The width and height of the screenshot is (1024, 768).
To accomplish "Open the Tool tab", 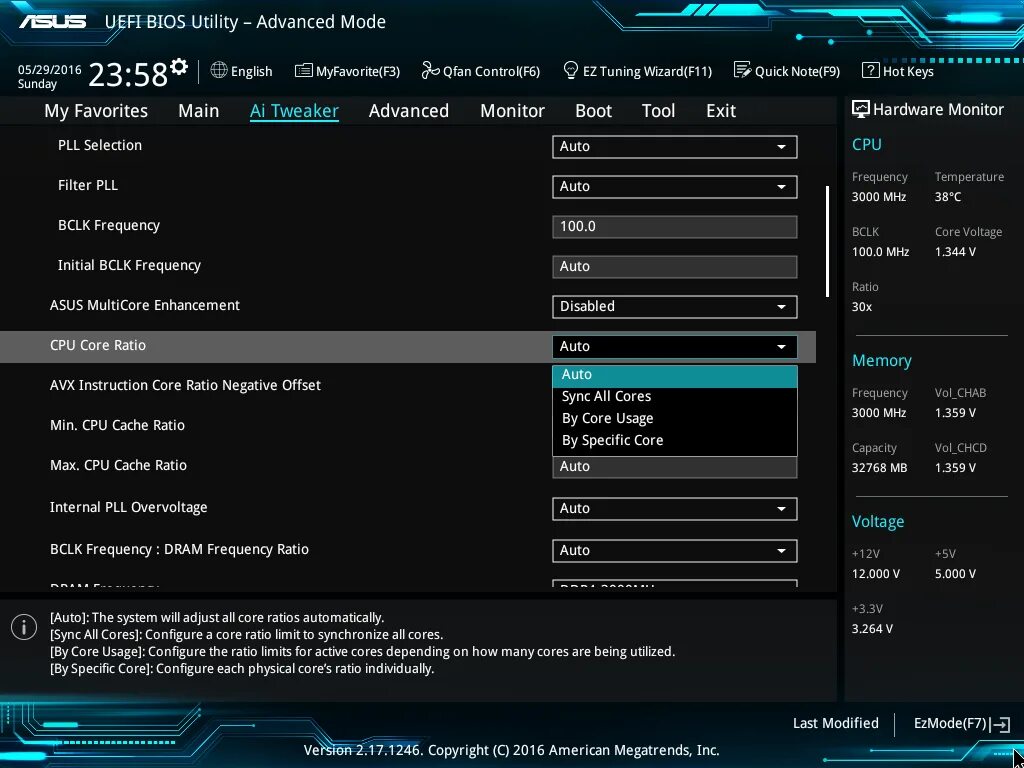I will [658, 111].
